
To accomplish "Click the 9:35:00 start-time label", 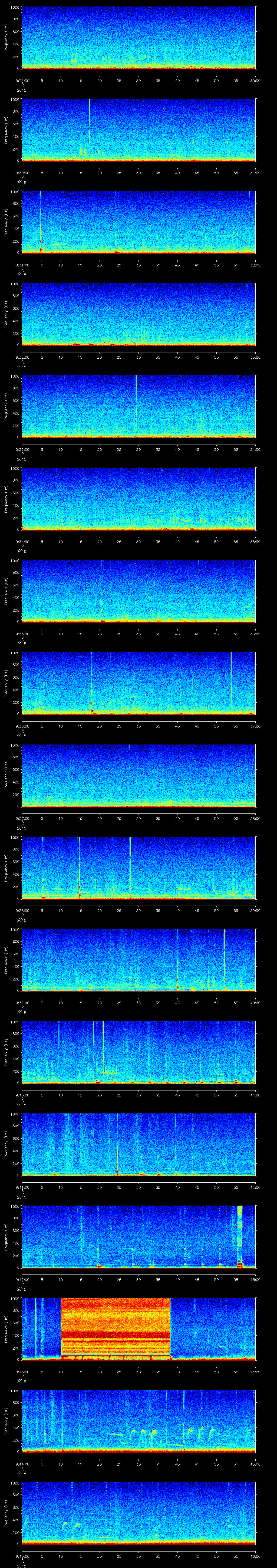I will click(x=22, y=634).
